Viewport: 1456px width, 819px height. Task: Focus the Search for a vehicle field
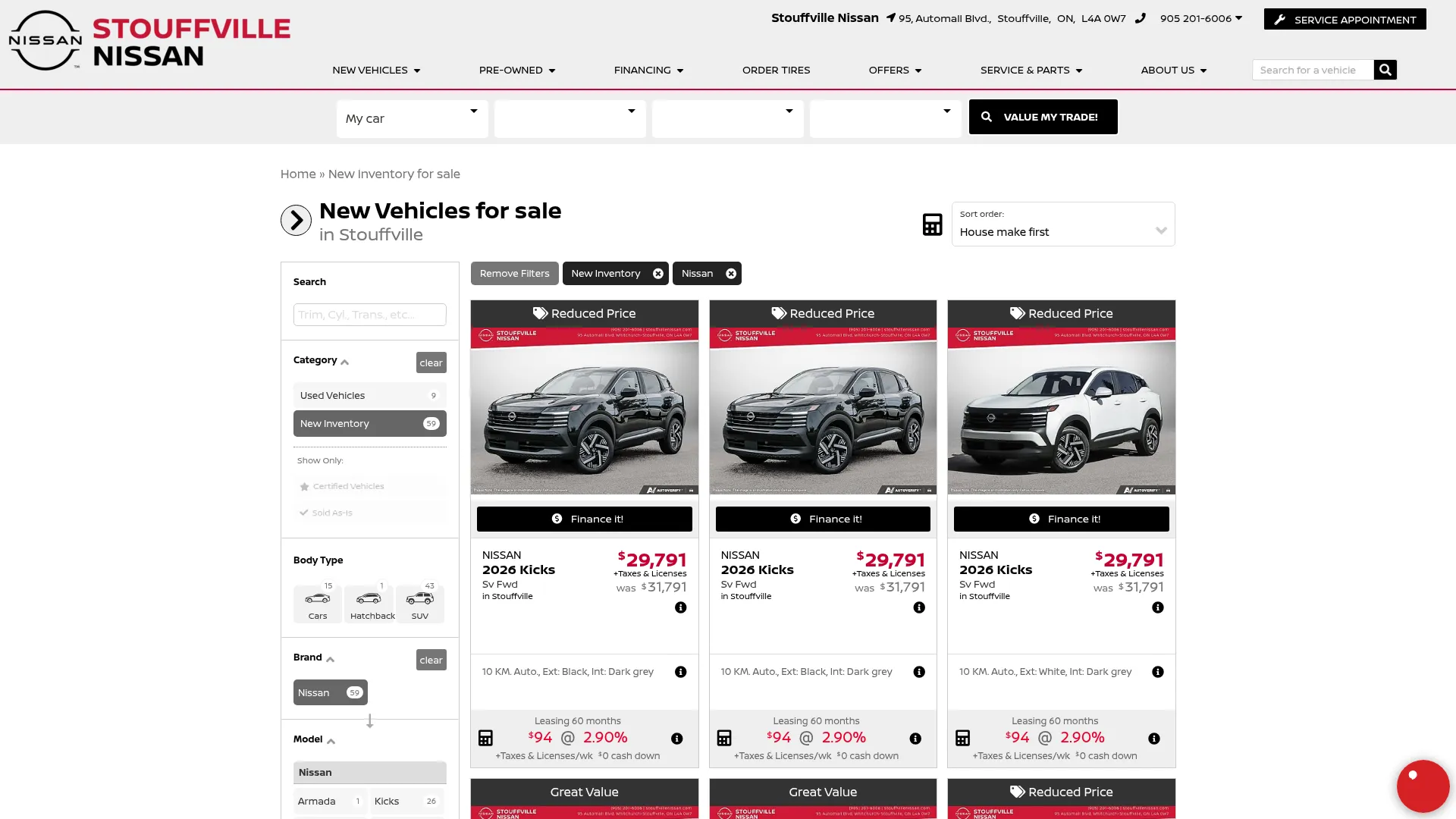1313,70
